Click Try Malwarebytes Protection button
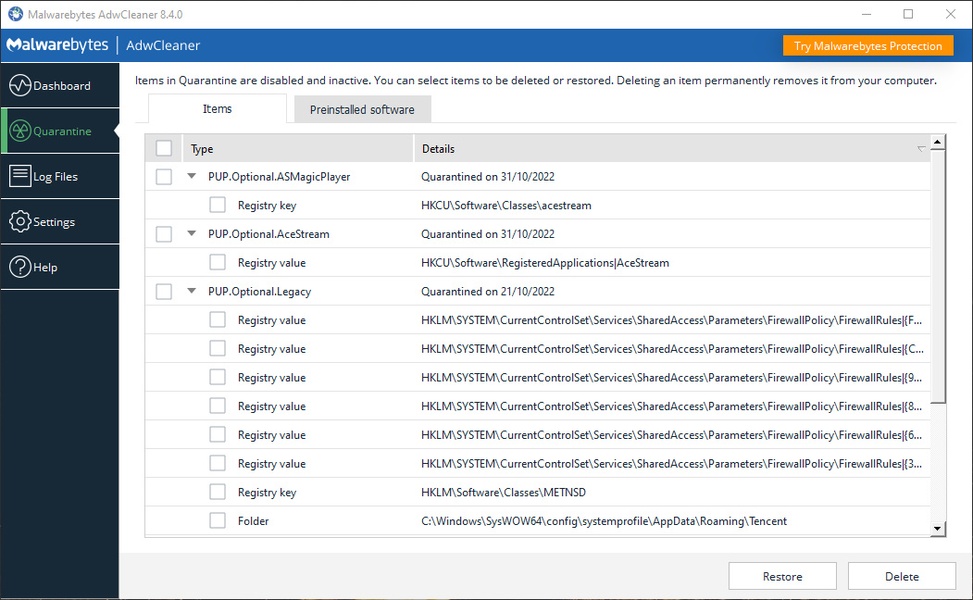The image size is (973, 600). [x=868, y=46]
